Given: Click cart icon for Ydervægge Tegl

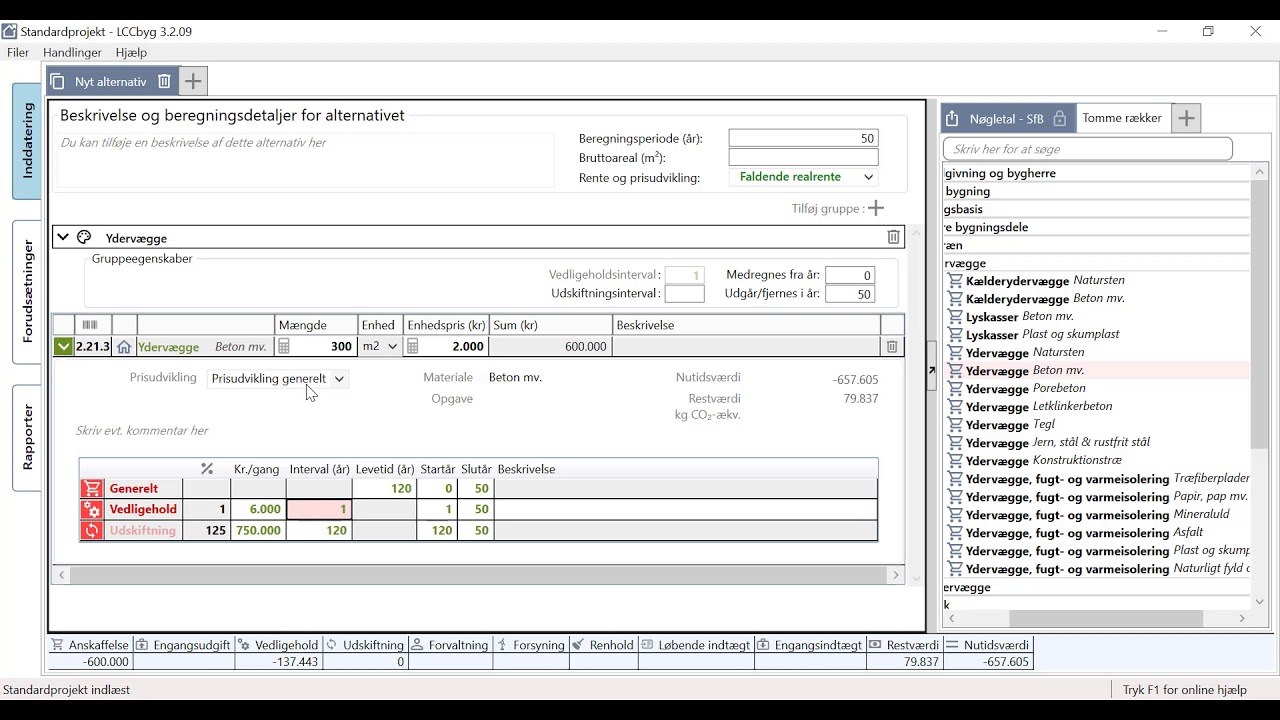Looking at the screenshot, I should pyautogui.click(x=955, y=425).
